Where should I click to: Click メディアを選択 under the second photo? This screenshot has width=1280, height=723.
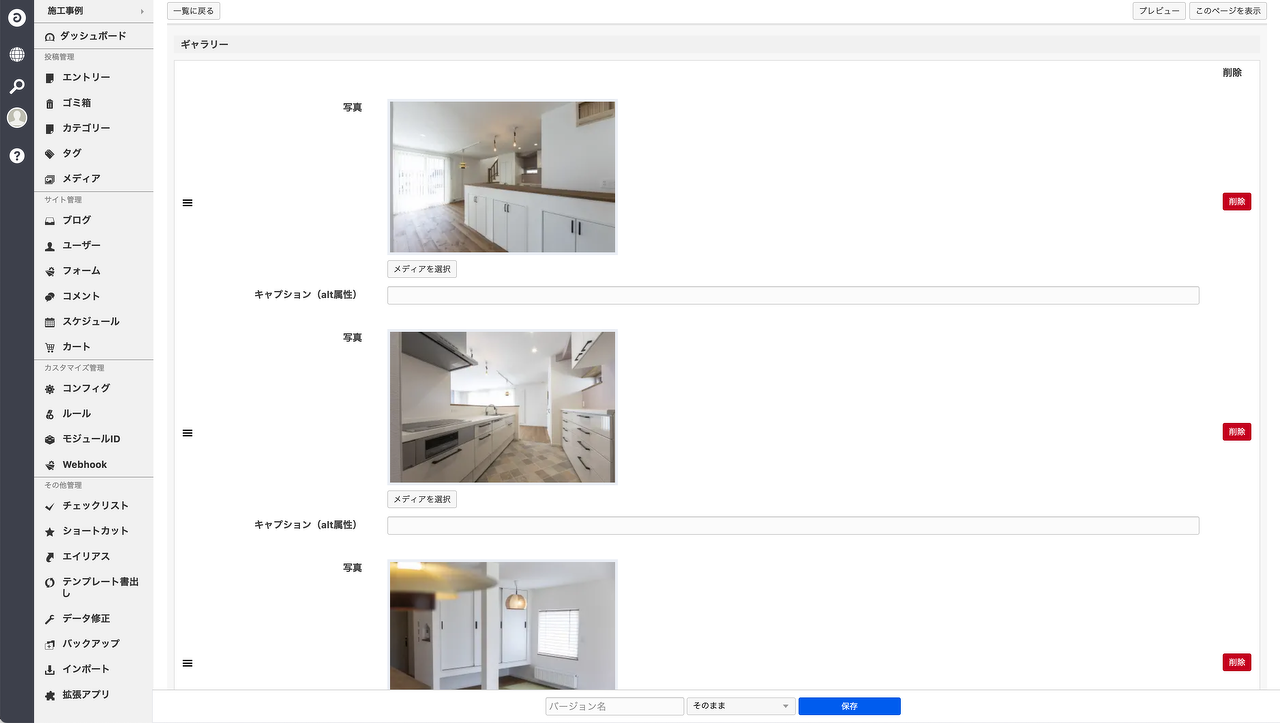point(422,499)
